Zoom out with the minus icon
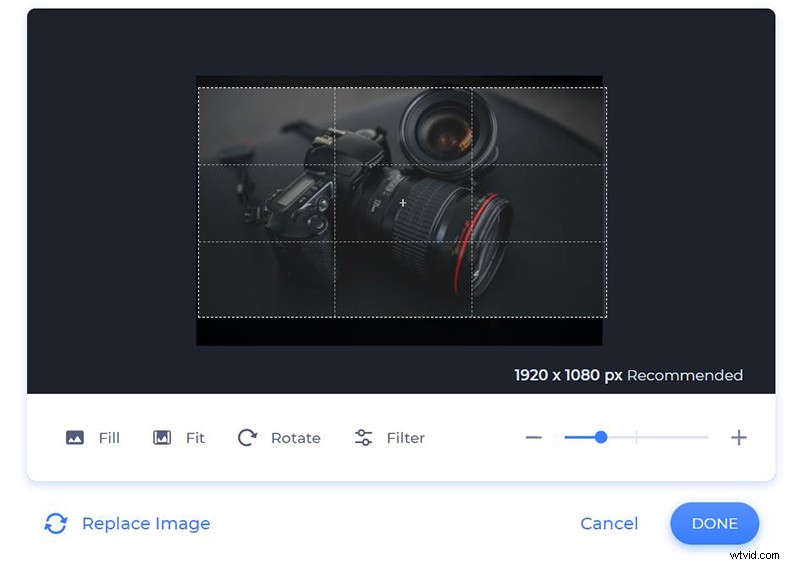This screenshot has width=800, height=565. (534, 437)
